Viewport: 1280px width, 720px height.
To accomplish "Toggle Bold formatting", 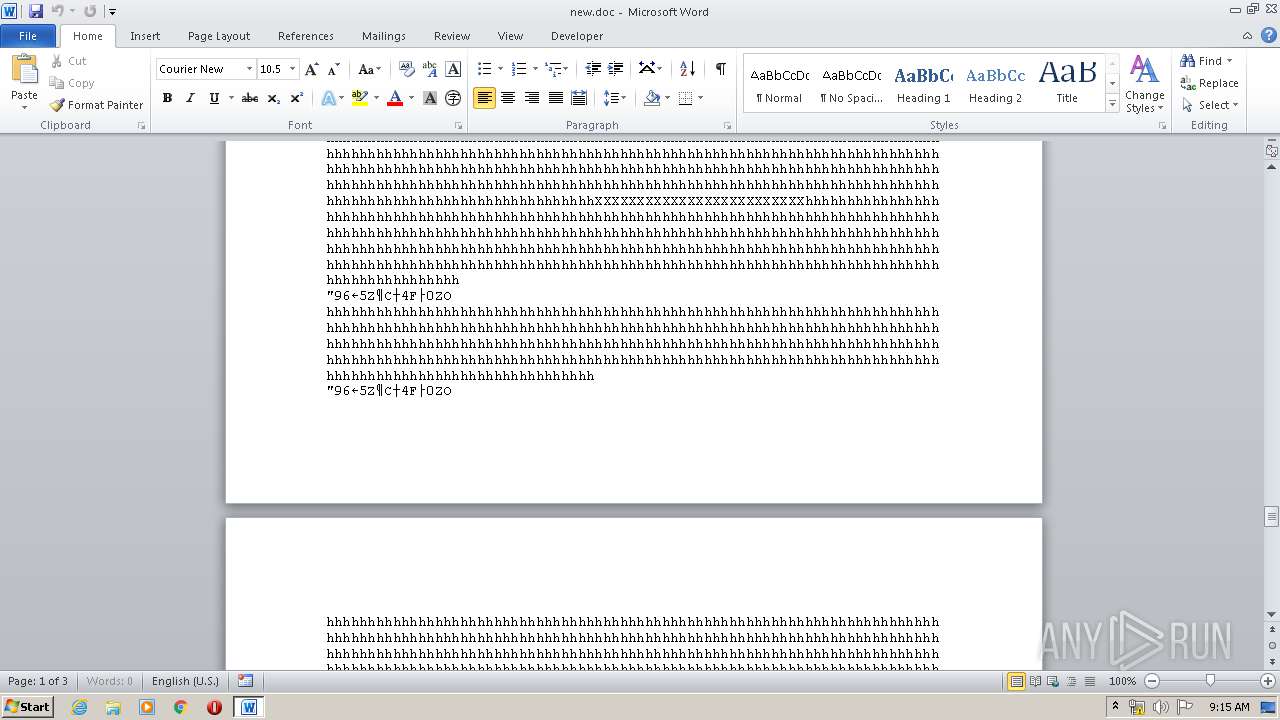I will tap(167, 98).
